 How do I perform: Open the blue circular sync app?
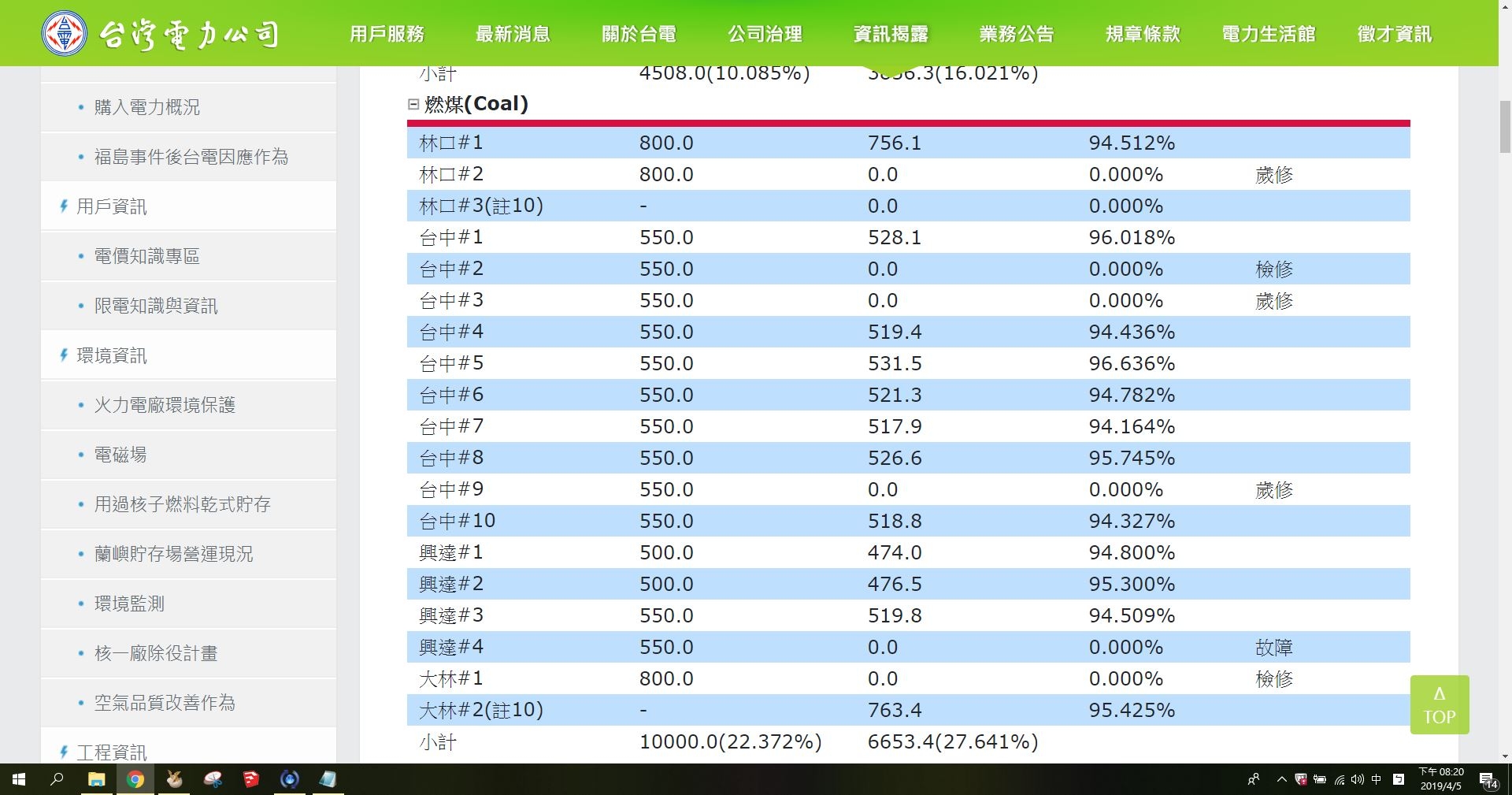tap(290, 779)
